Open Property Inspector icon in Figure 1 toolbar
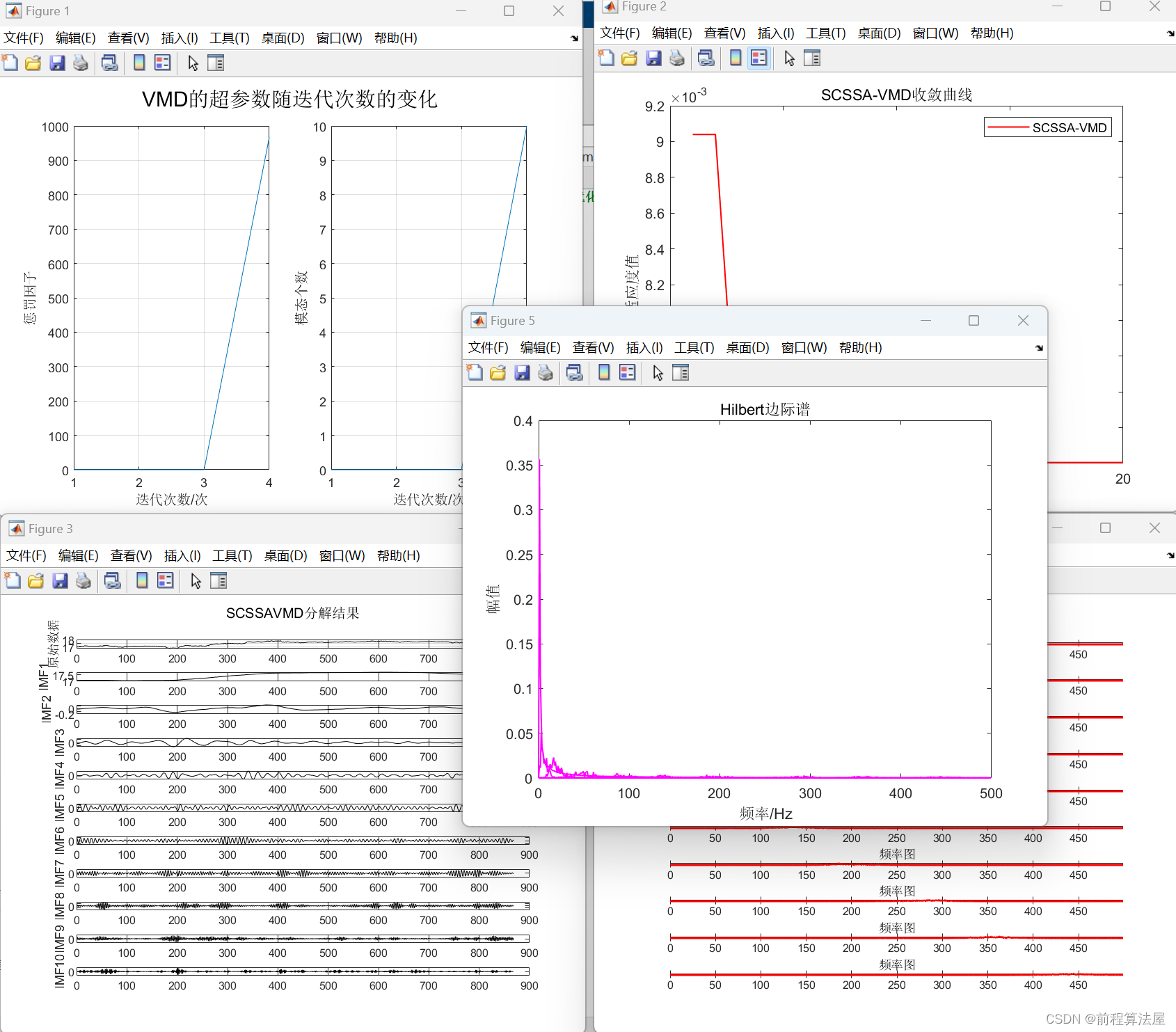 pos(216,63)
